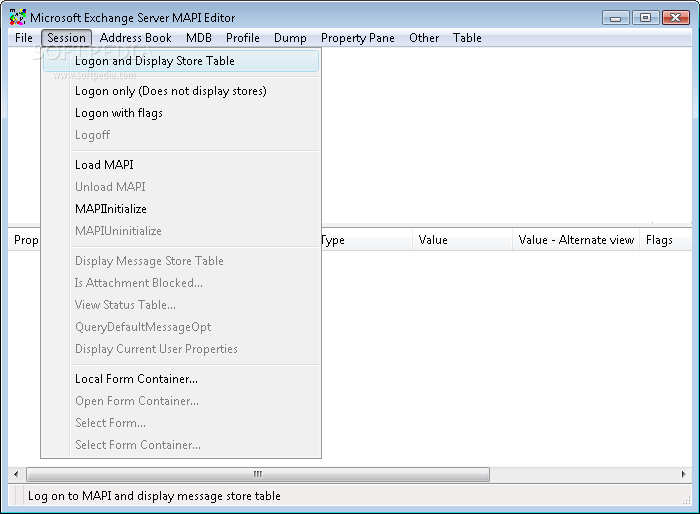Click the Prop column header
Screen dimensions: 700x514
(25, 240)
